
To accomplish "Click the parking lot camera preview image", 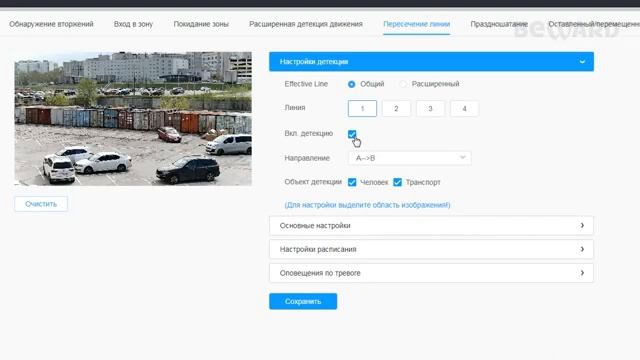I will pyautogui.click(x=133, y=118).
